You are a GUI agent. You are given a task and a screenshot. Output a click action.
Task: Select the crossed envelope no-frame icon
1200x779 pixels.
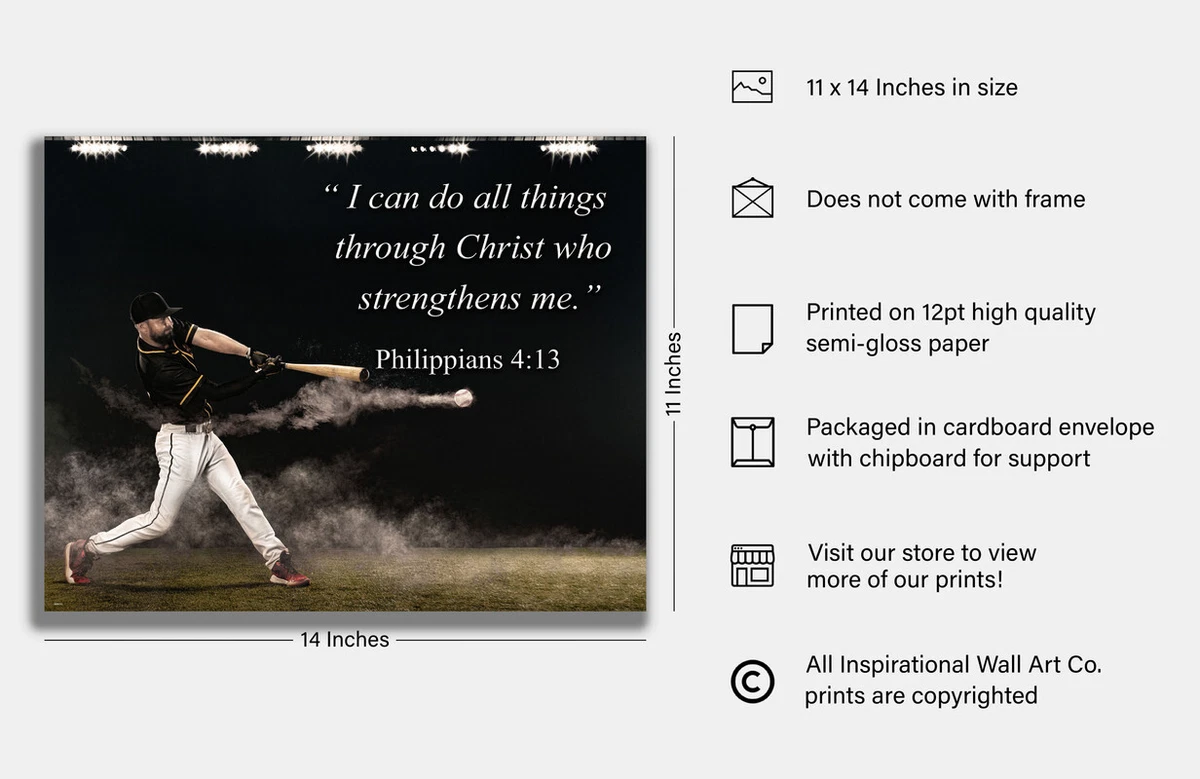pos(752,198)
